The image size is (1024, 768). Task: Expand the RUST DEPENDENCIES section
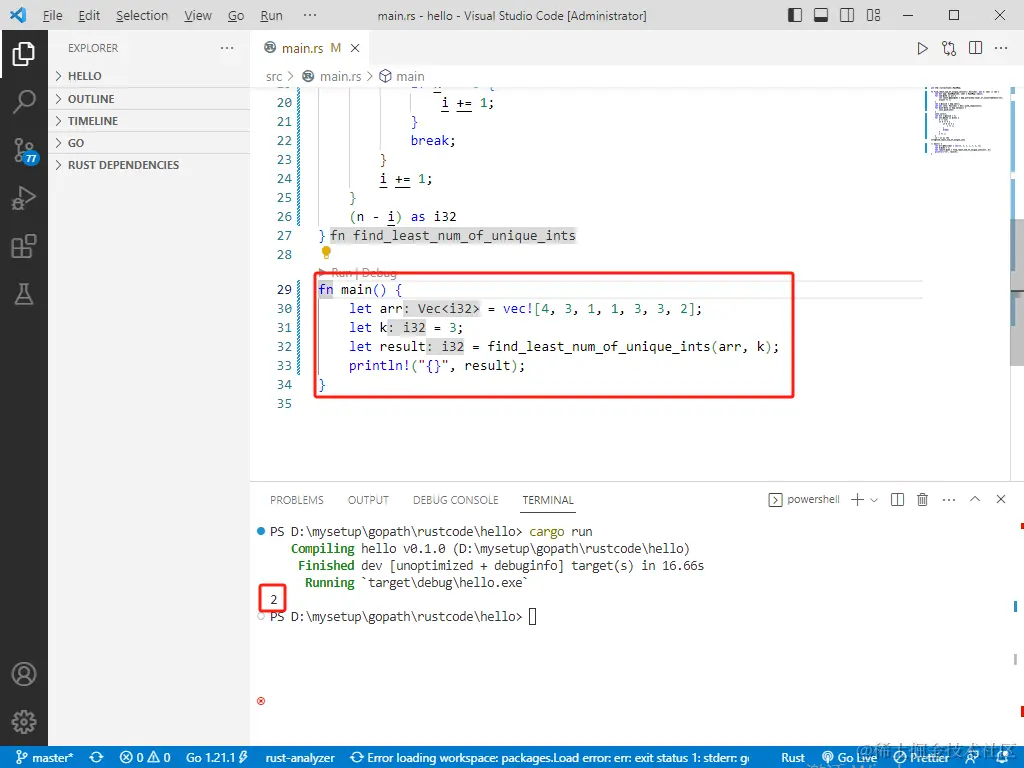coord(151,165)
